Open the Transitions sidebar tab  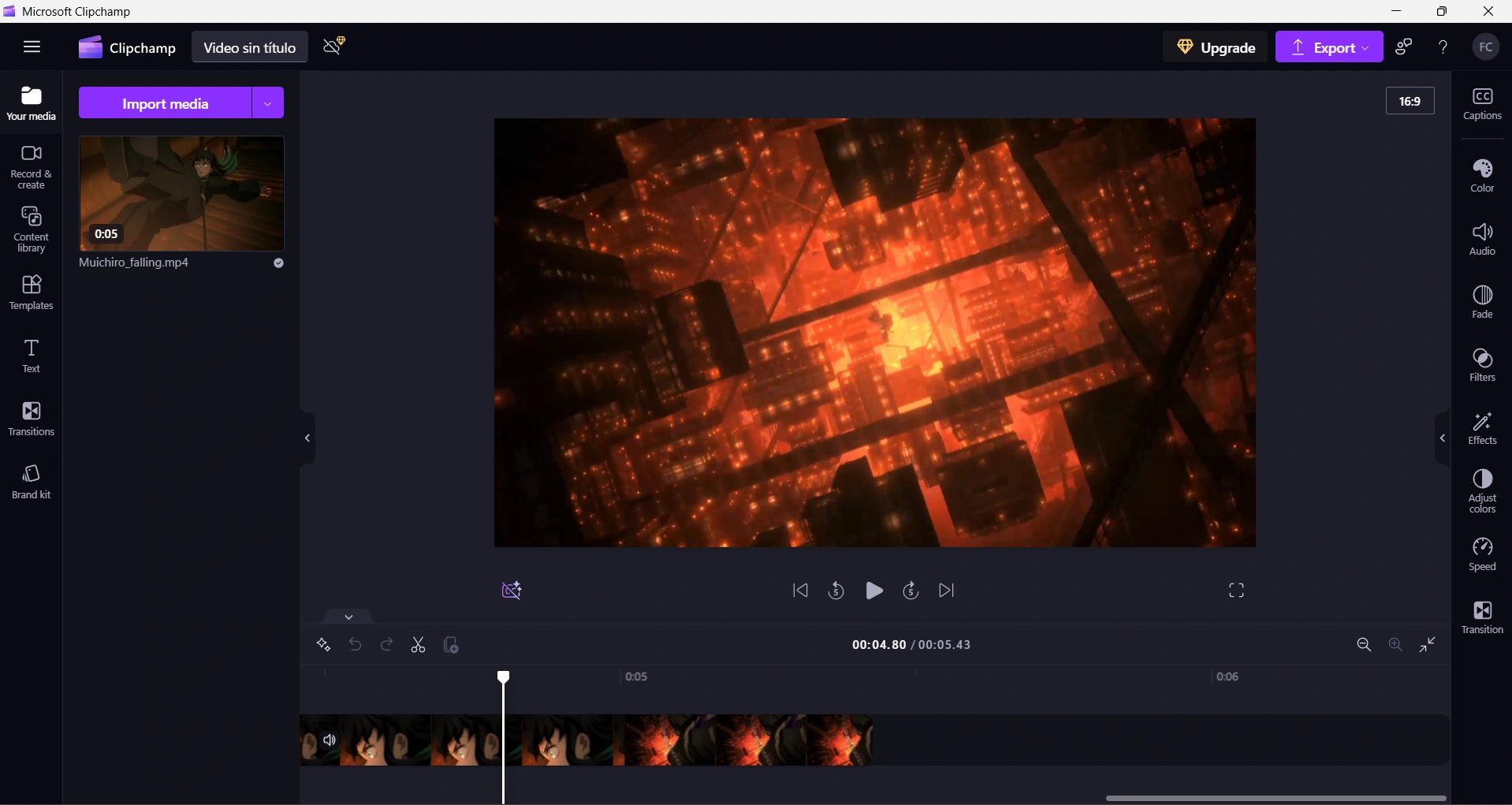pos(32,419)
